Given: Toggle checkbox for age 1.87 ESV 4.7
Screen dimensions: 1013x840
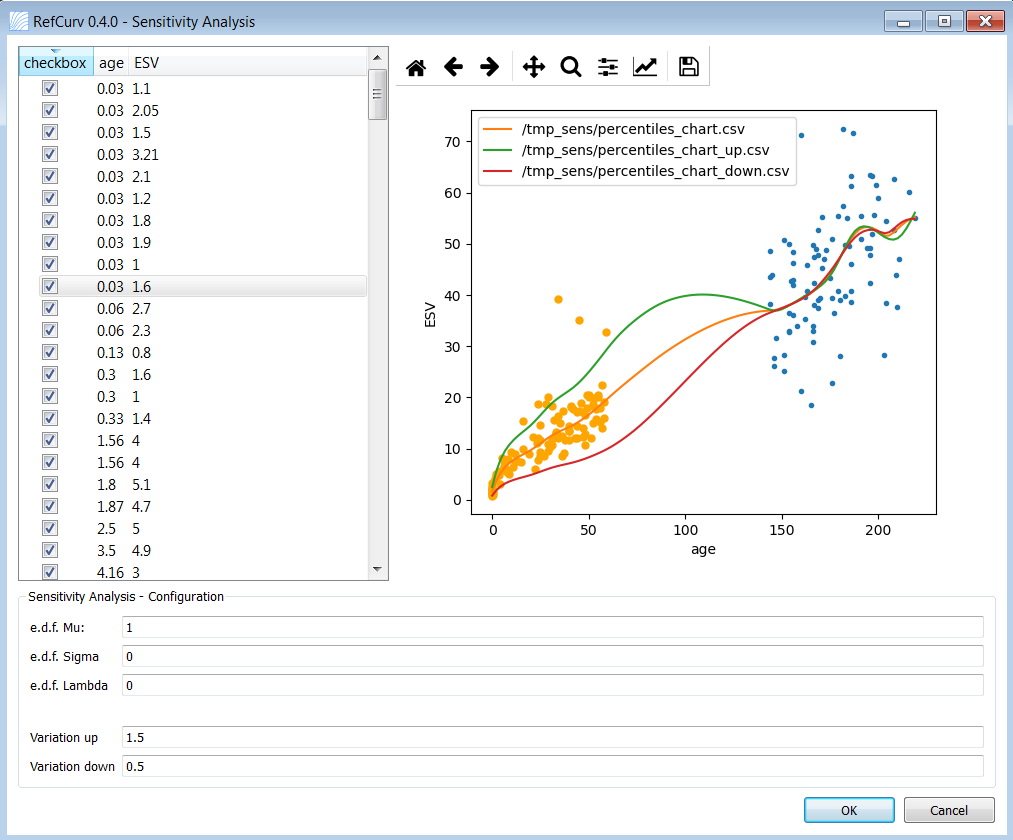Looking at the screenshot, I should [x=50, y=505].
